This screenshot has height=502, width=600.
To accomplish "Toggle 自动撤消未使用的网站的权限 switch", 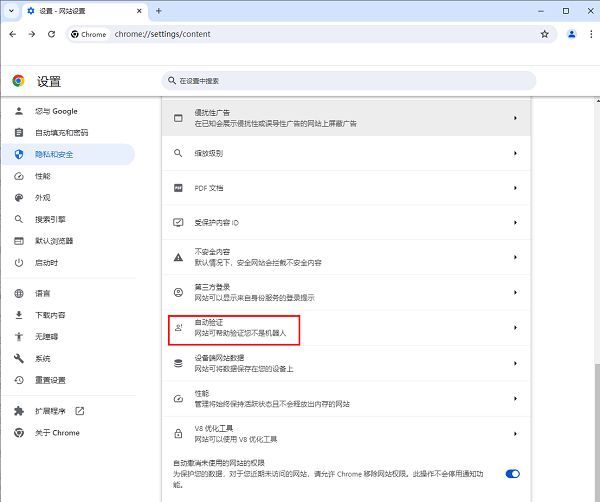I will 513,473.
